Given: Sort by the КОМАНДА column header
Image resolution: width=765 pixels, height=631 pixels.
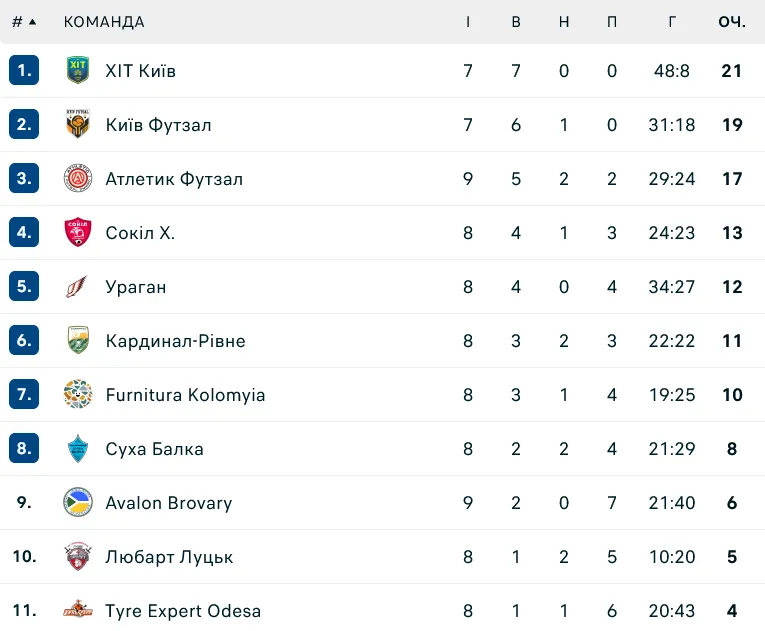Looking at the screenshot, I should (x=104, y=22).
